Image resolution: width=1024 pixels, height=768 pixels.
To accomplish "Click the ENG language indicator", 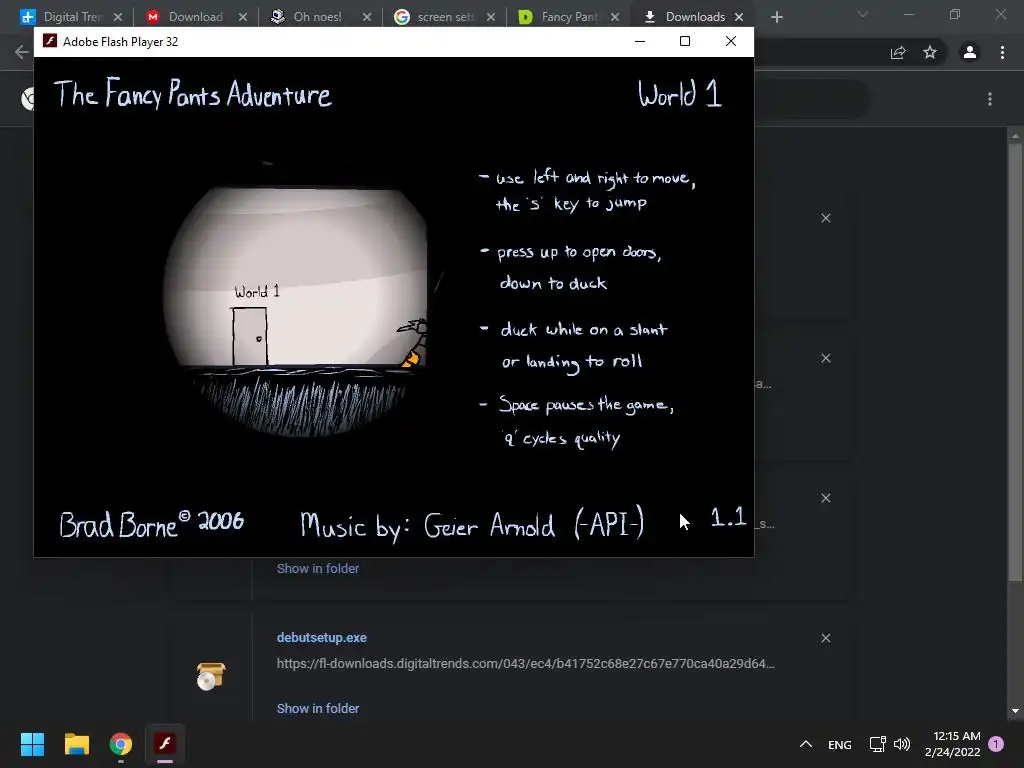I will pyautogui.click(x=840, y=744).
